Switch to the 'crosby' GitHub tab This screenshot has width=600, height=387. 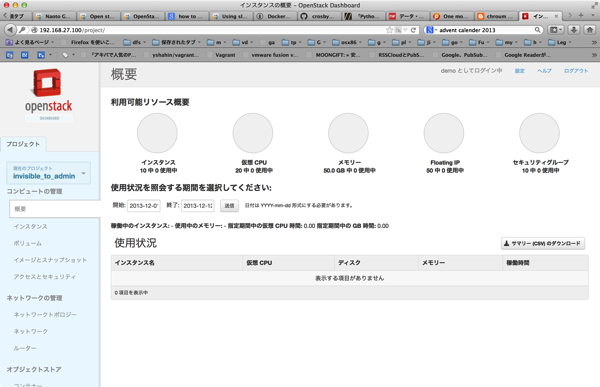coord(319,16)
